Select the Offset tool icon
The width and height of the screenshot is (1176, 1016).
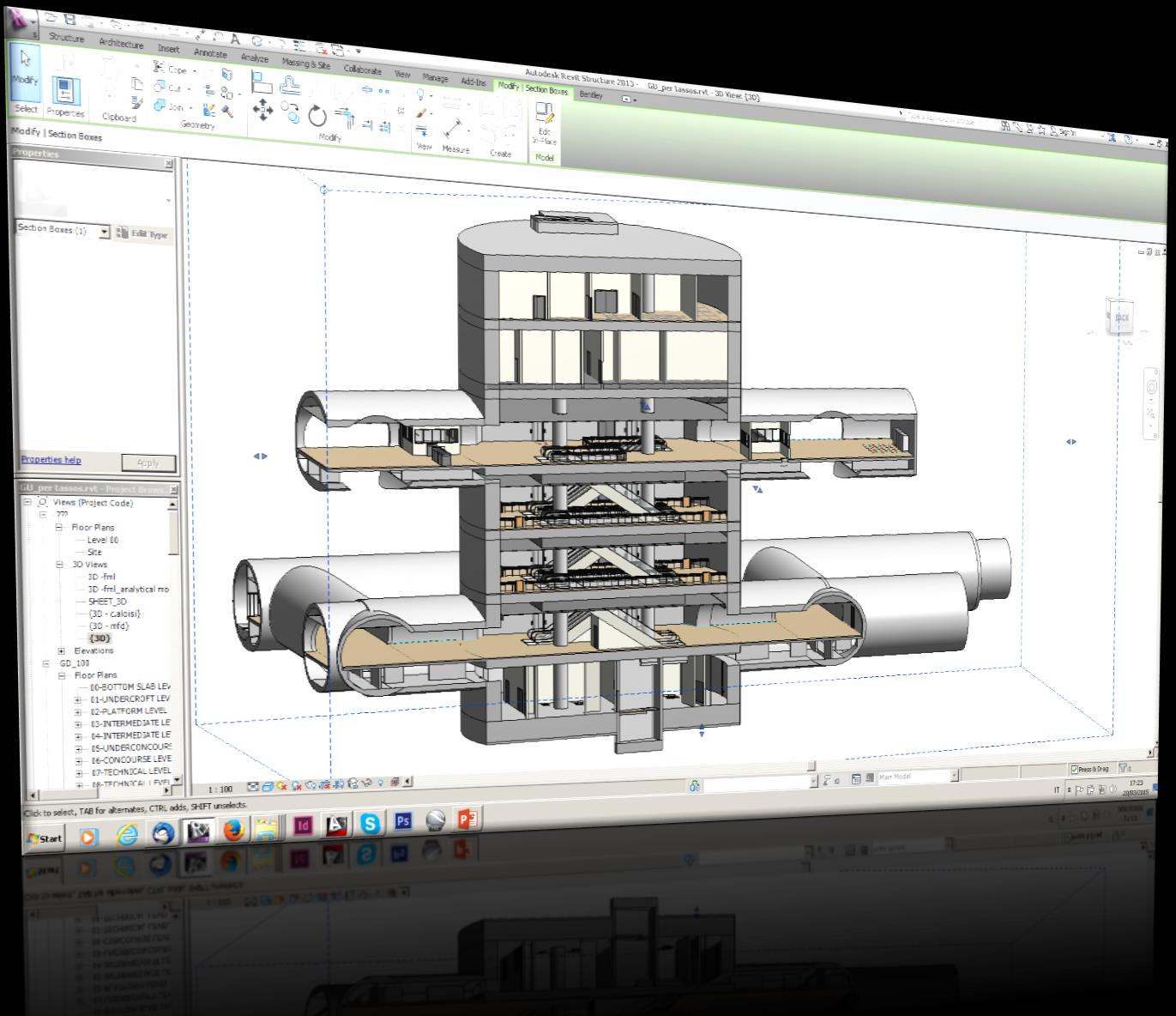(x=292, y=86)
